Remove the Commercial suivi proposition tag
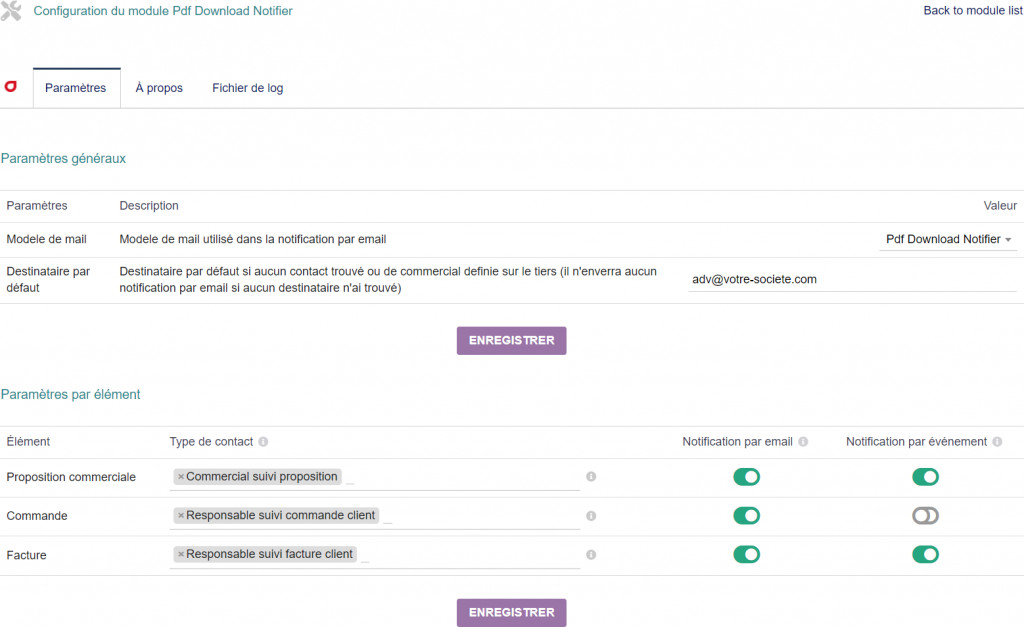The width and height of the screenshot is (1024, 627). tap(180, 477)
